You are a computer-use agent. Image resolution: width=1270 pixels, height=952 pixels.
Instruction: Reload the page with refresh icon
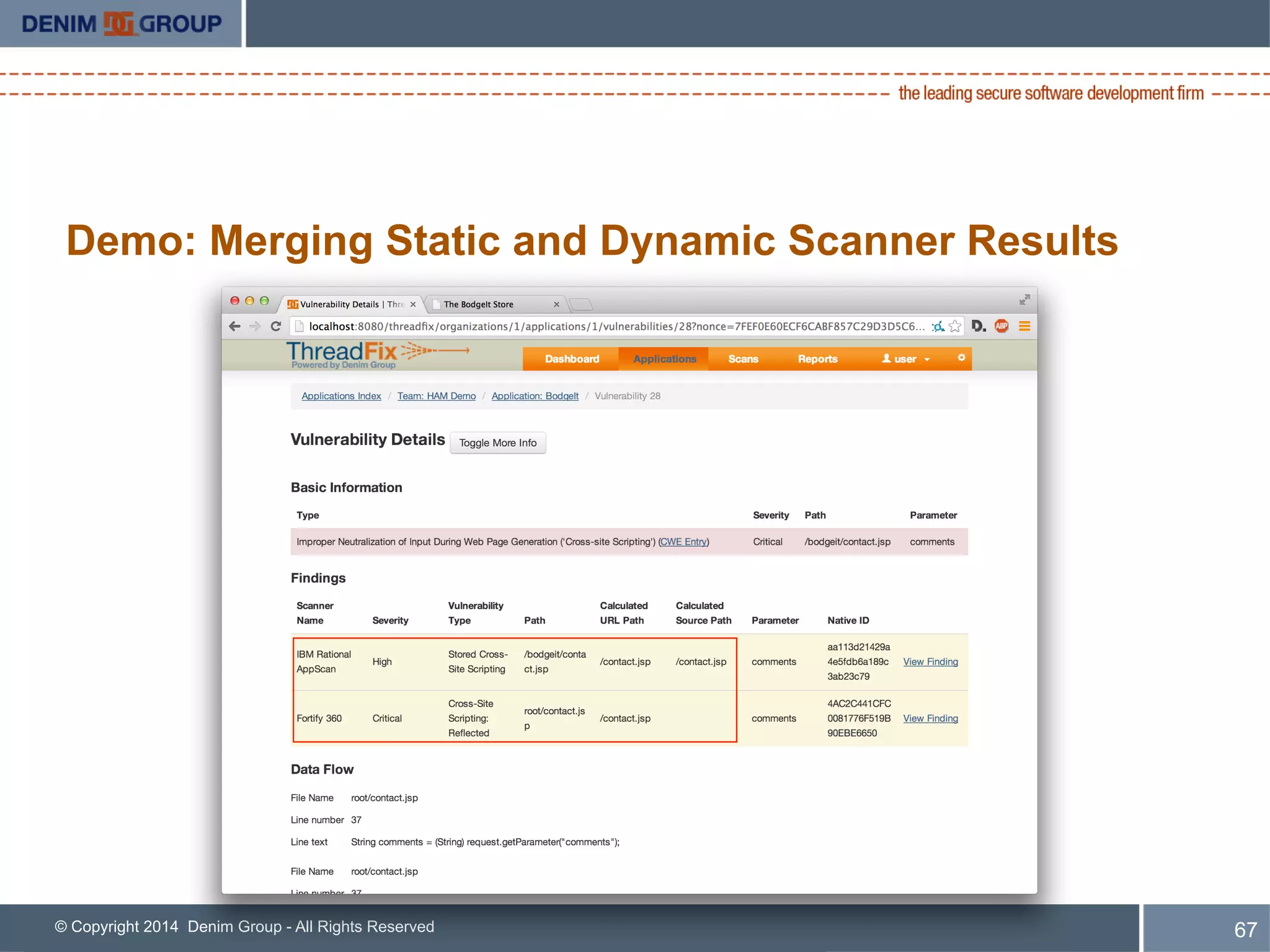click(x=276, y=326)
